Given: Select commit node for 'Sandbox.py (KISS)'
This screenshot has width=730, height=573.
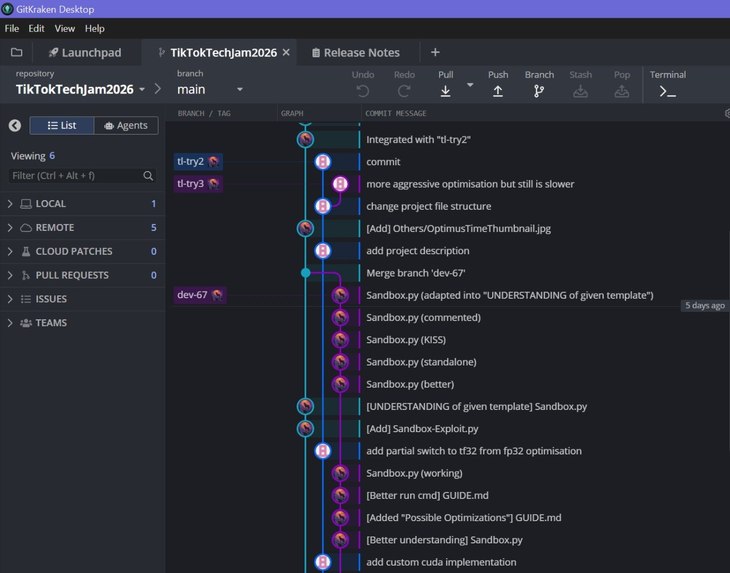Looking at the screenshot, I should (x=340, y=339).
